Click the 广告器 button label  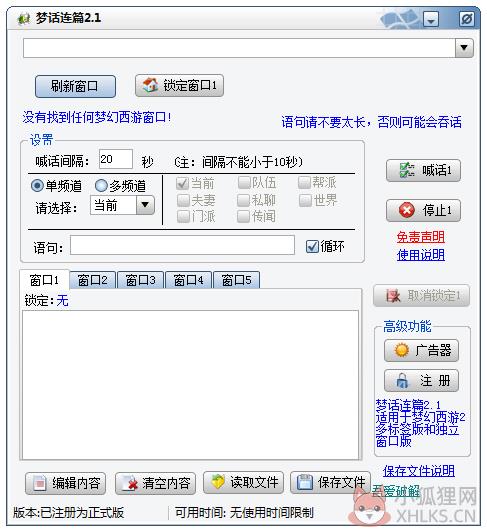(x=433, y=350)
